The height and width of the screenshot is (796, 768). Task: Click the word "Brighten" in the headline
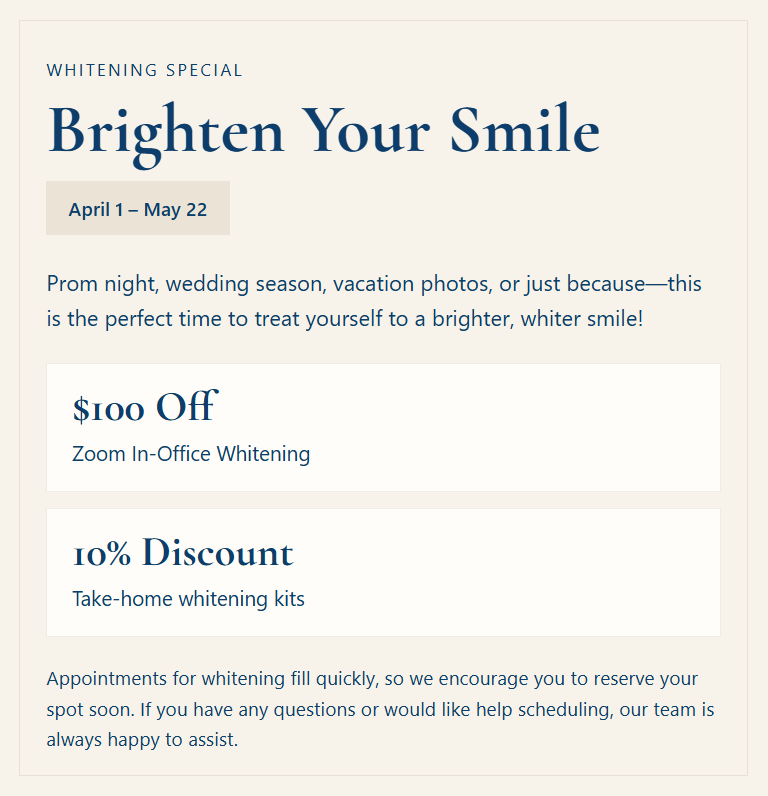pos(166,130)
